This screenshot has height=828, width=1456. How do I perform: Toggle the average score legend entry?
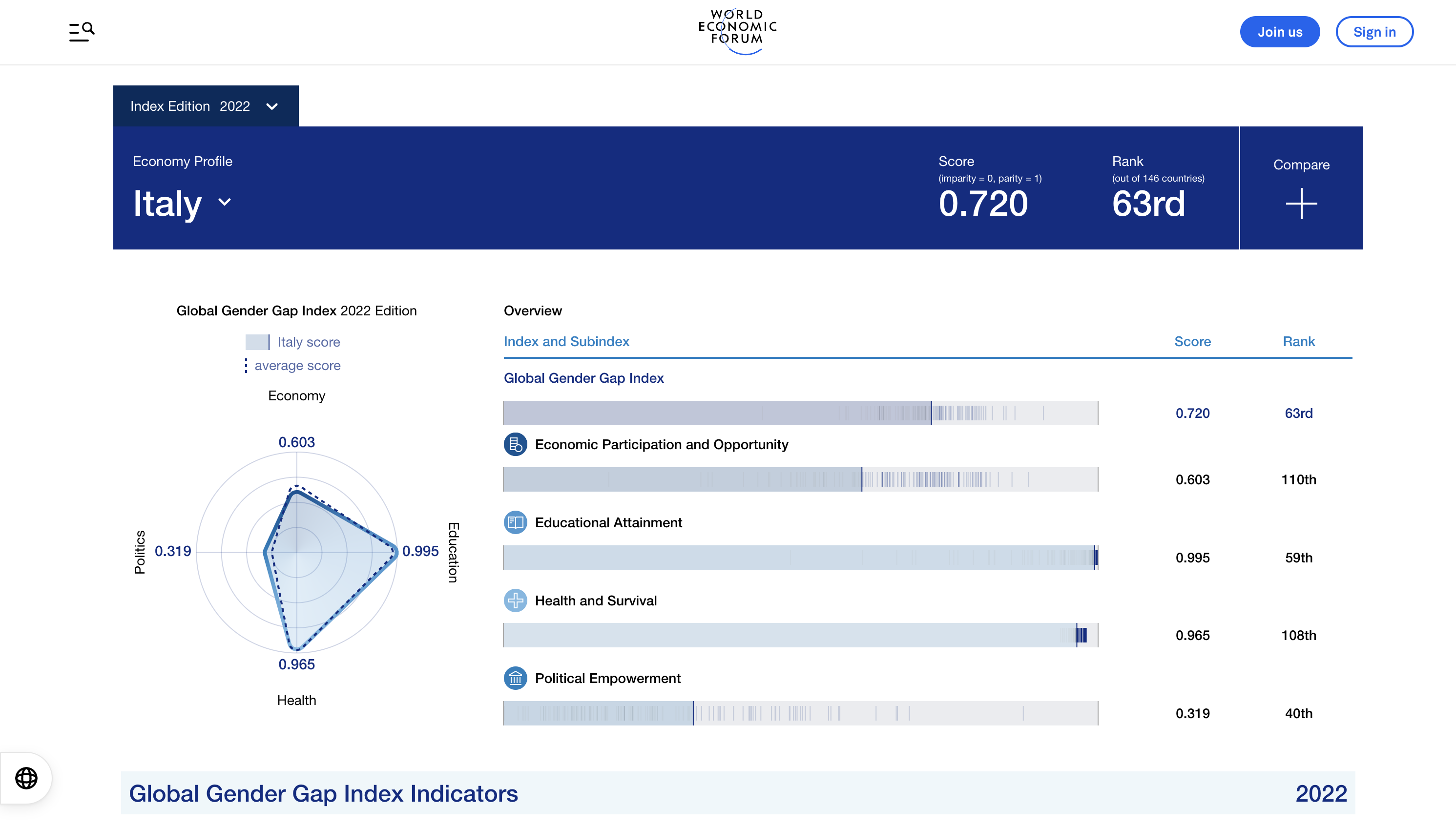[293, 366]
